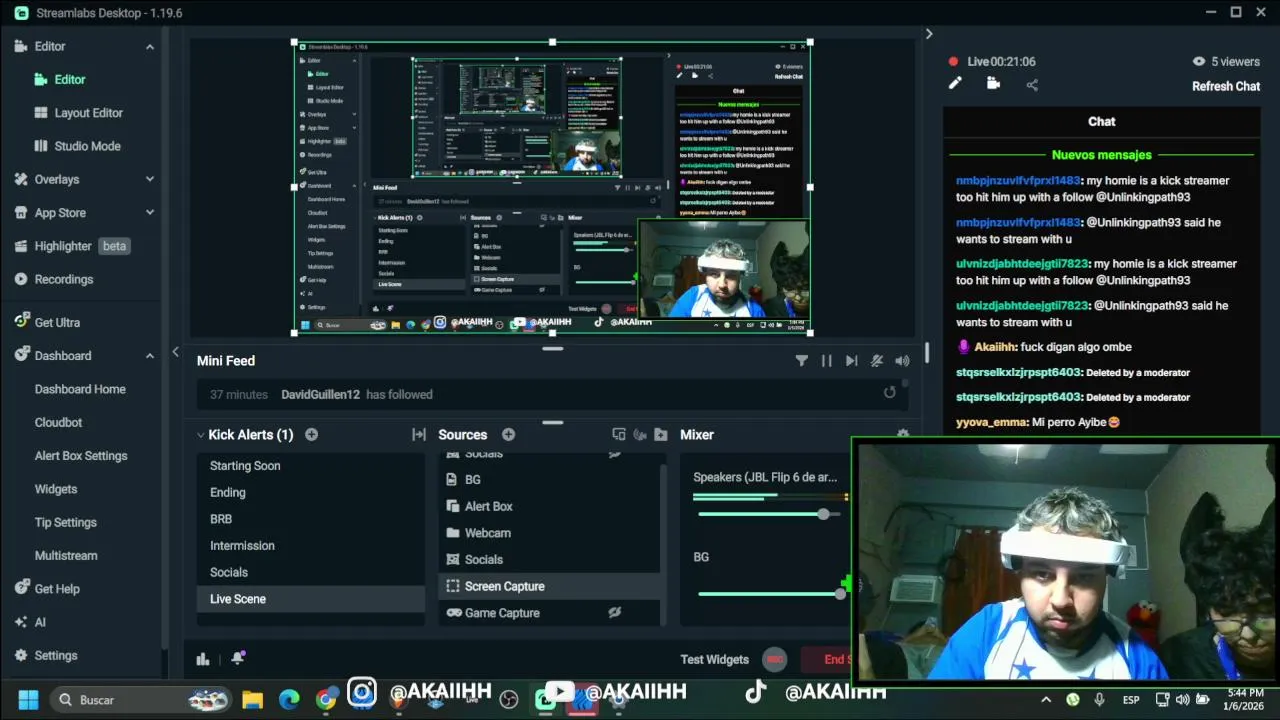Toggle Dual Output in Sources header
The width and height of the screenshot is (1280, 720).
coord(619,435)
